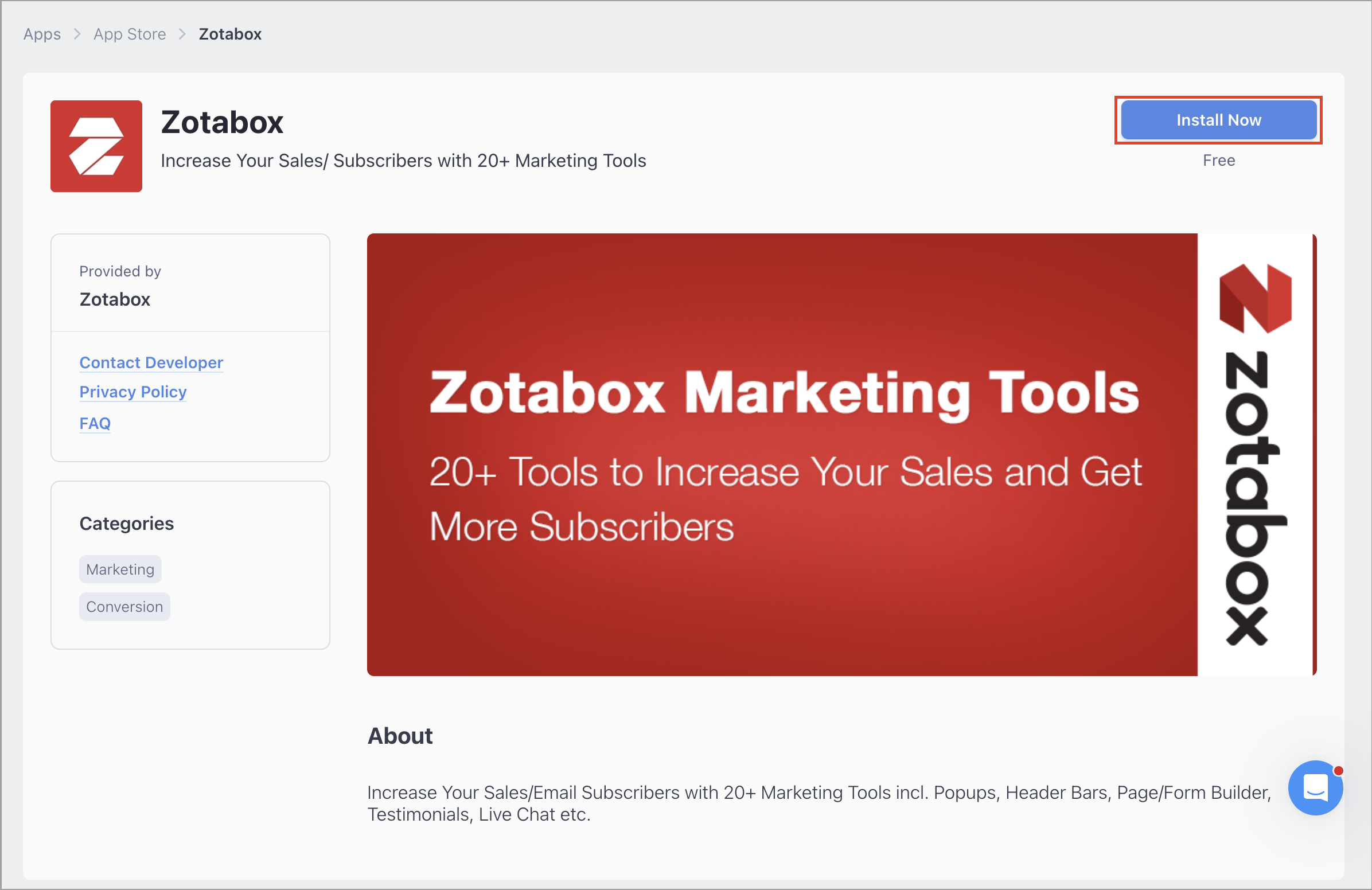The image size is (1372, 890).
Task: Open the FAQ link
Action: coord(95,423)
